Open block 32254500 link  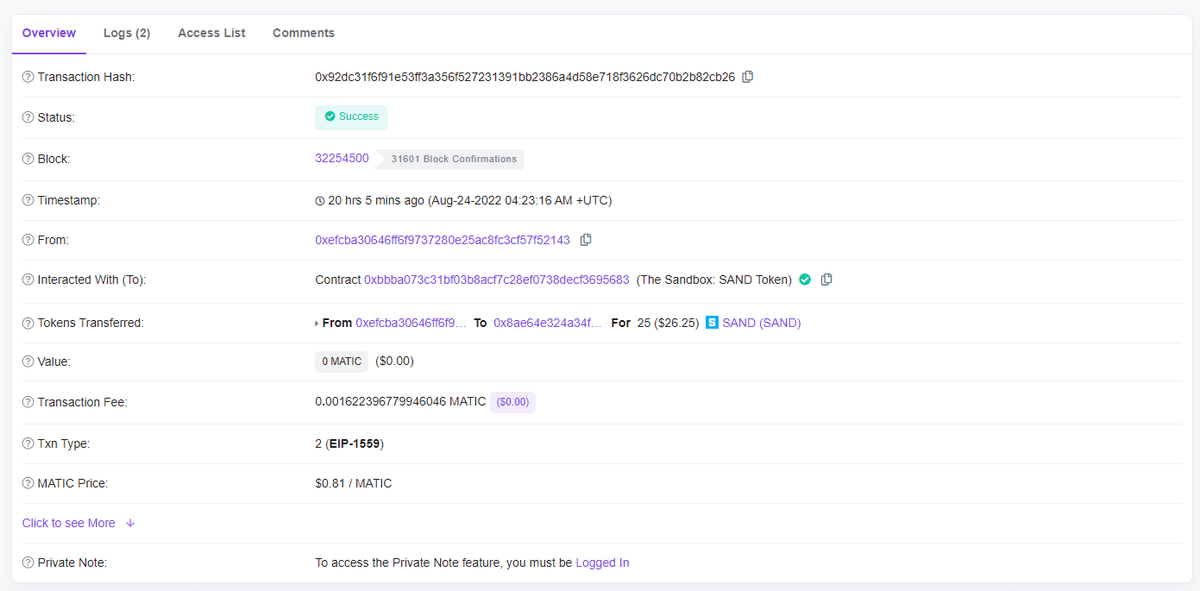342,158
